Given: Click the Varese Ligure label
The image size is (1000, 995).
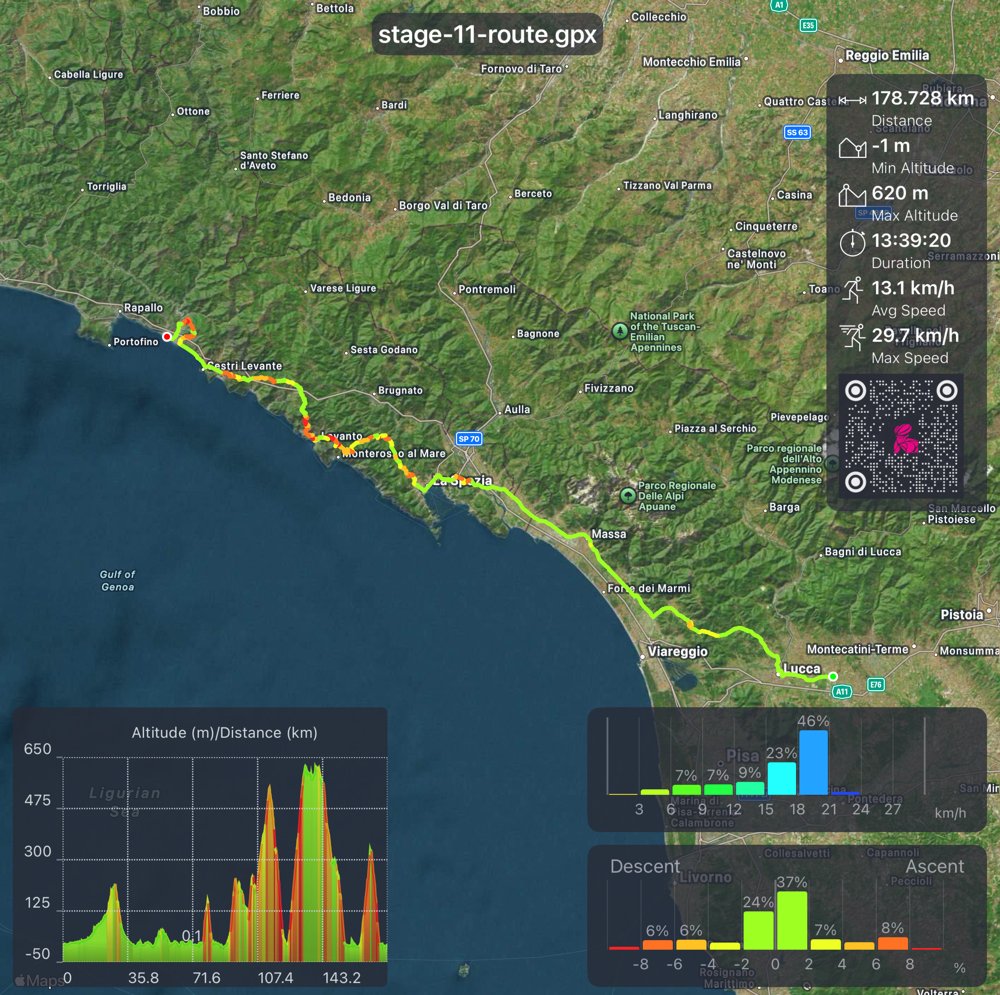Looking at the screenshot, I should [342, 288].
